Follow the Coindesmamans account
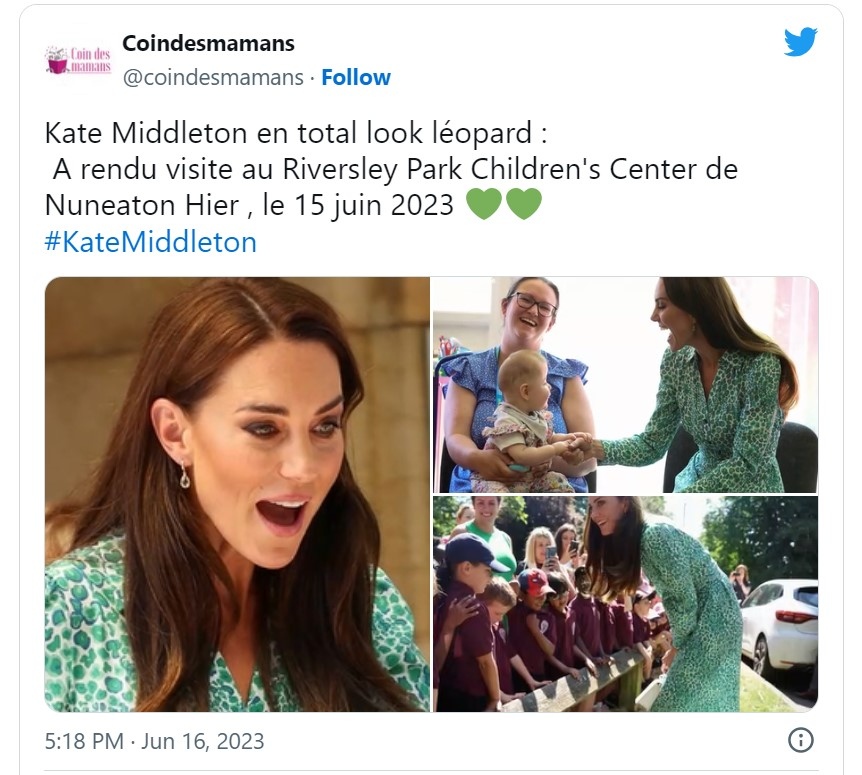The height and width of the screenshot is (775, 862). pos(356,77)
